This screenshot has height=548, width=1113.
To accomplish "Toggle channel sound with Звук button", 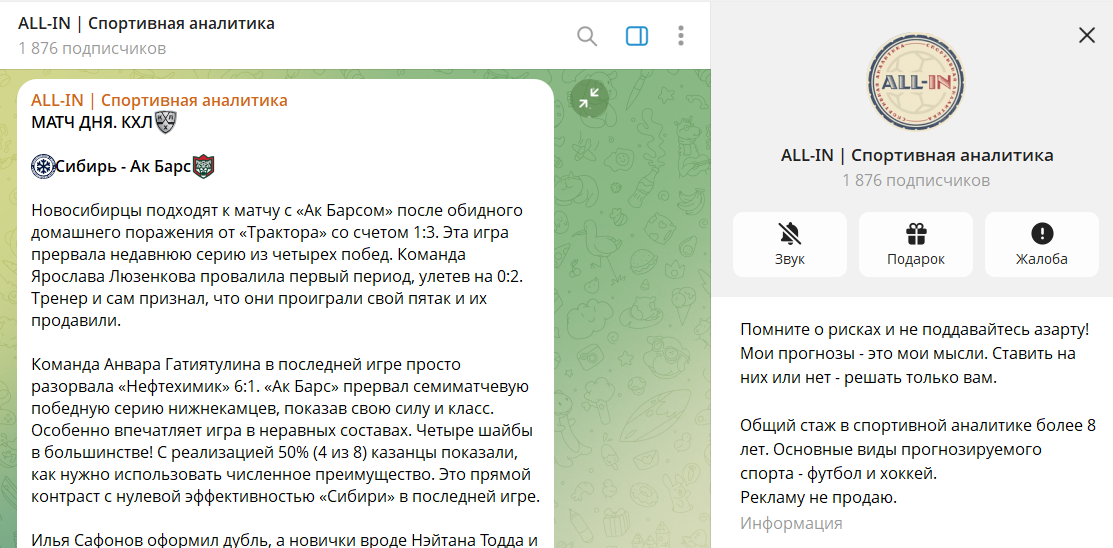I will 789,244.
